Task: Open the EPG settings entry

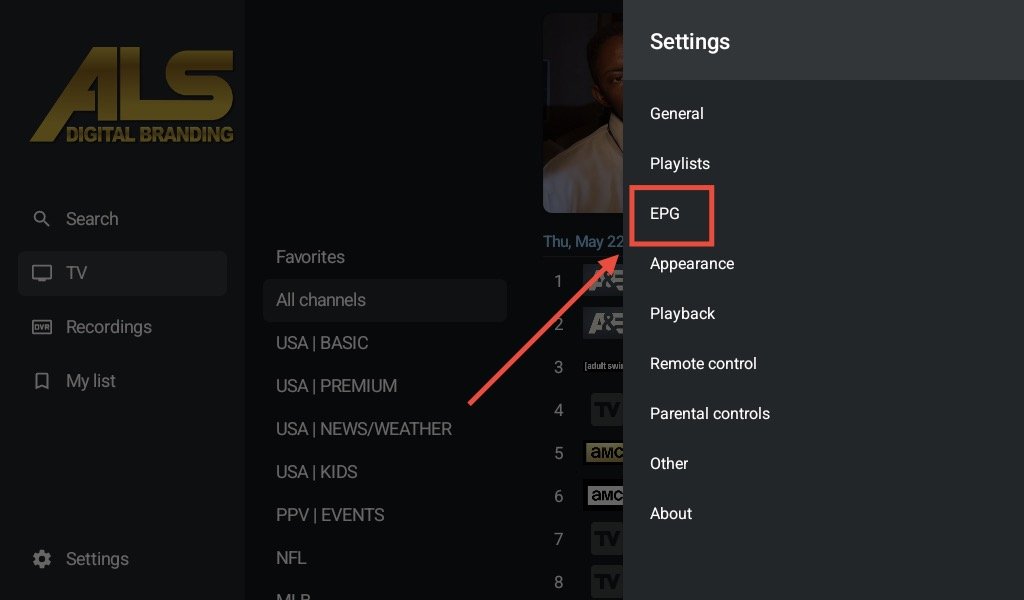Action: click(665, 214)
